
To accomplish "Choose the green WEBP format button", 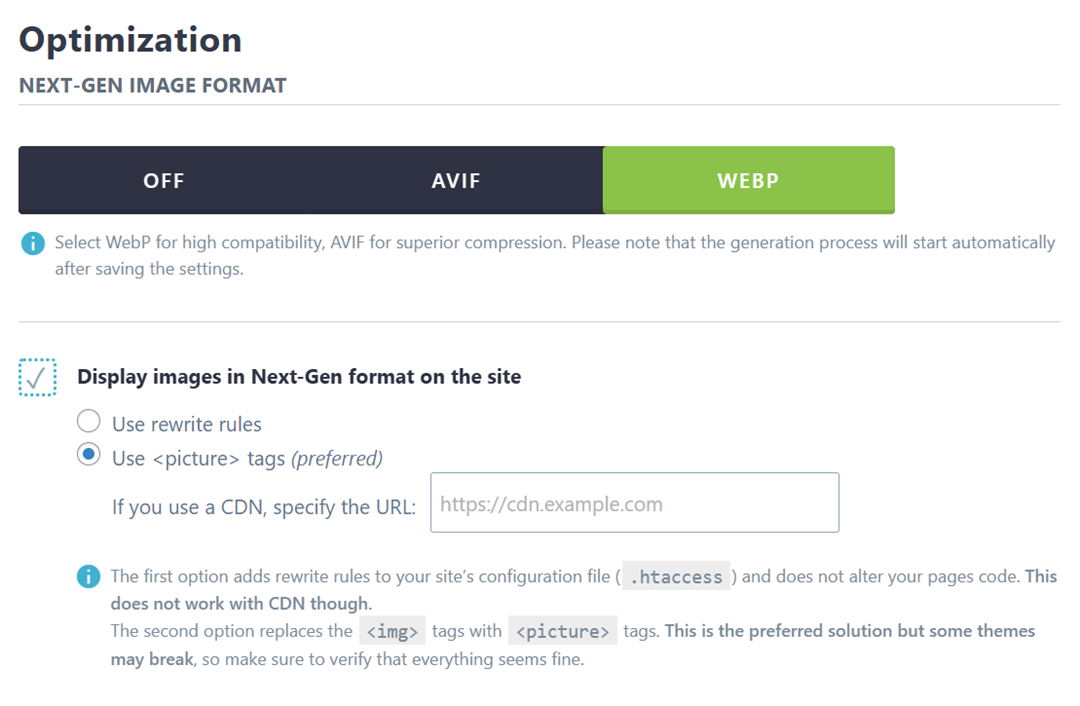I will (748, 181).
